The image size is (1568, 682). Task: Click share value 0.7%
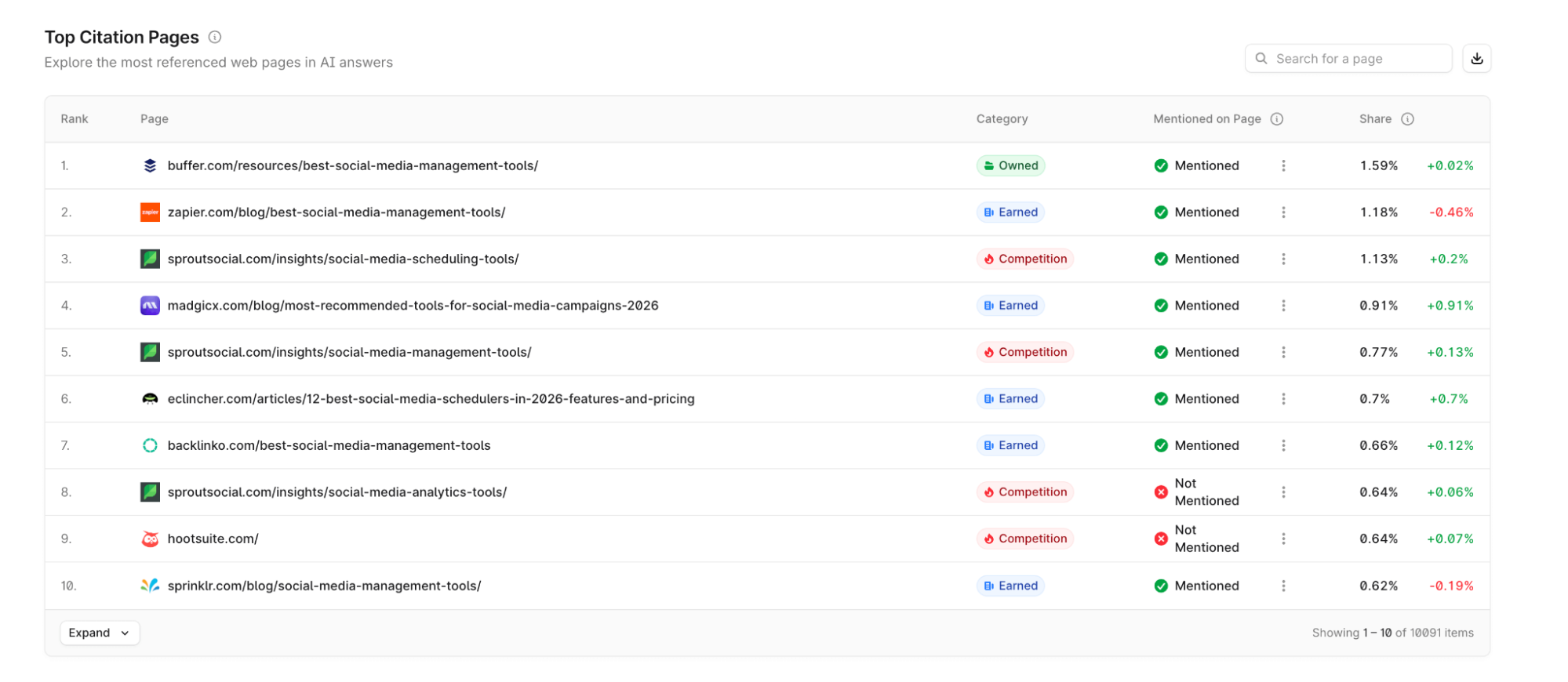(1374, 399)
